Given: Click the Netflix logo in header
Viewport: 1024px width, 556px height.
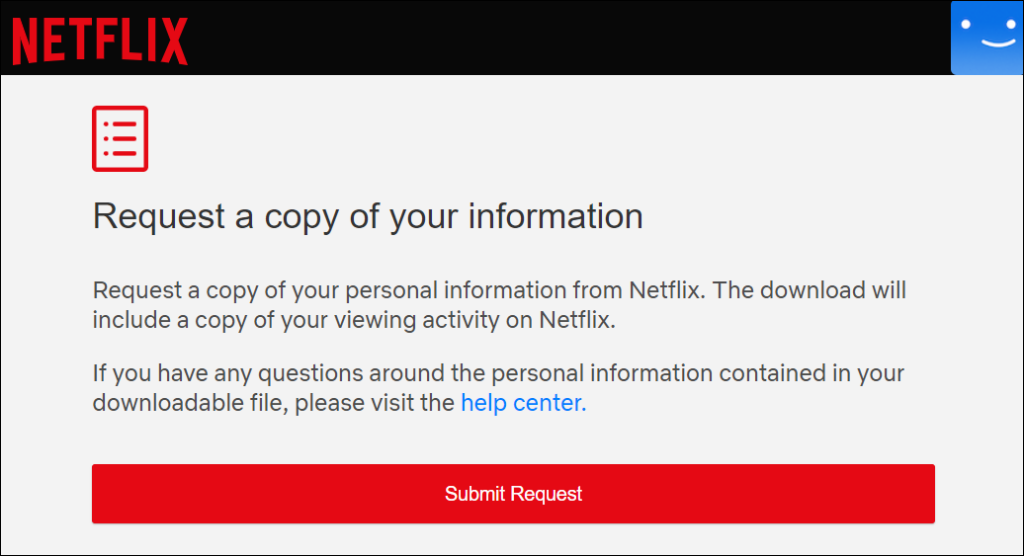Looking at the screenshot, I should click(99, 41).
